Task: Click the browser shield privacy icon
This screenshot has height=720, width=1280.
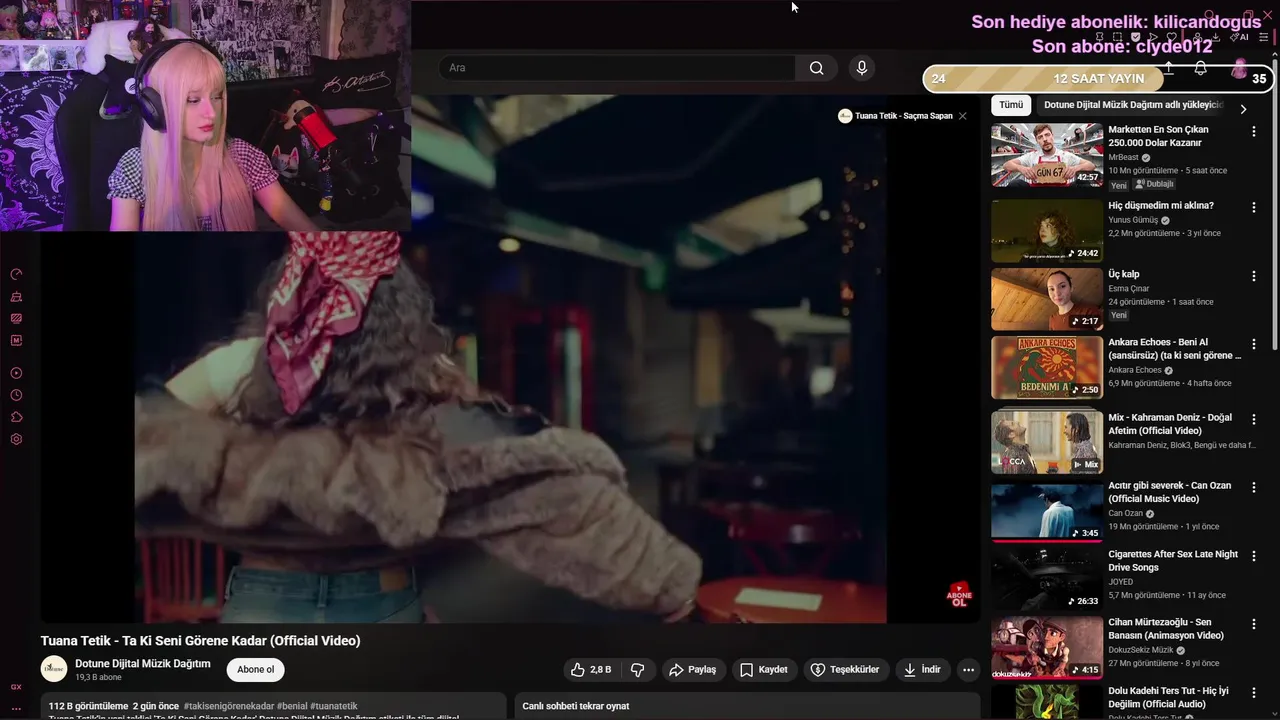Action: point(1135,36)
